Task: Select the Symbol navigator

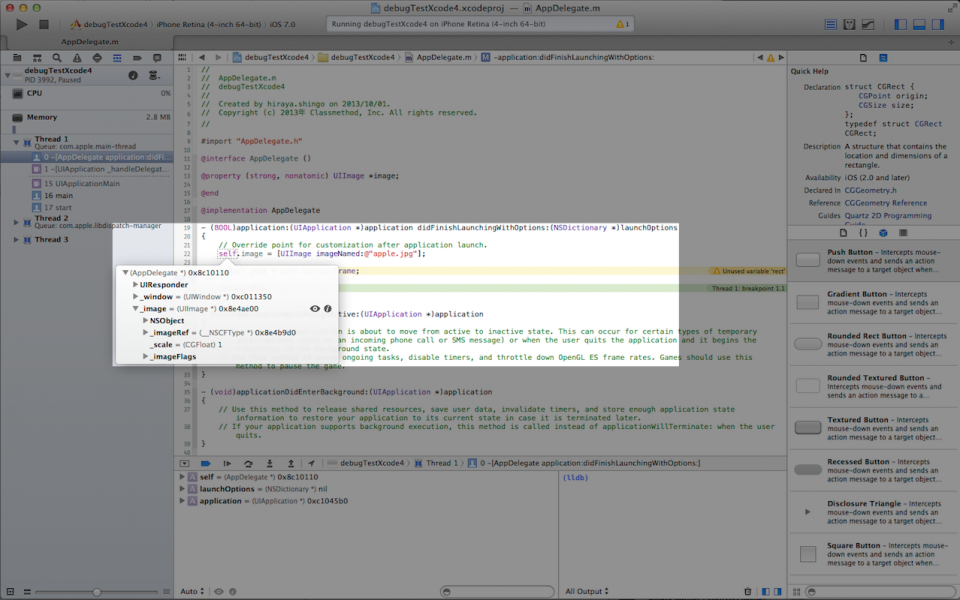Action: 37,57
